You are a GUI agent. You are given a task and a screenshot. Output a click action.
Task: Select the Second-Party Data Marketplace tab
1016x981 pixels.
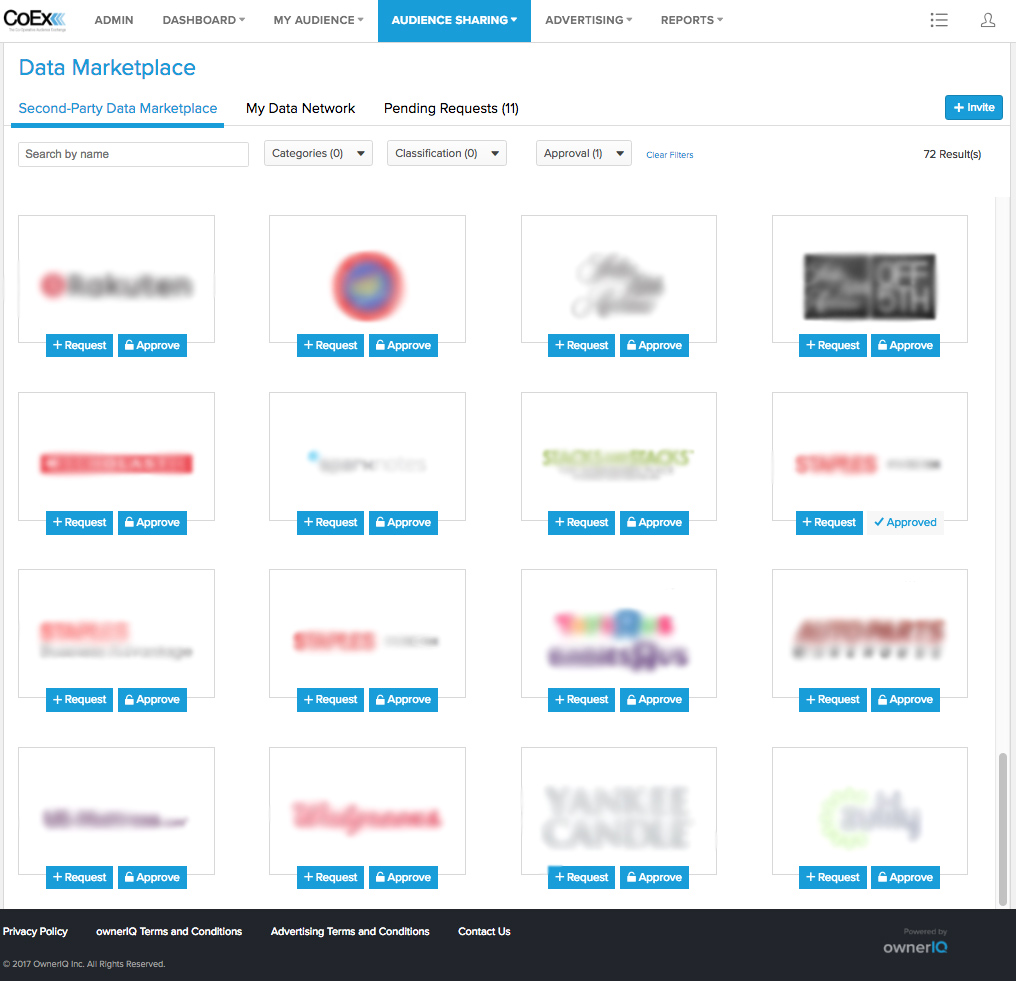click(117, 108)
